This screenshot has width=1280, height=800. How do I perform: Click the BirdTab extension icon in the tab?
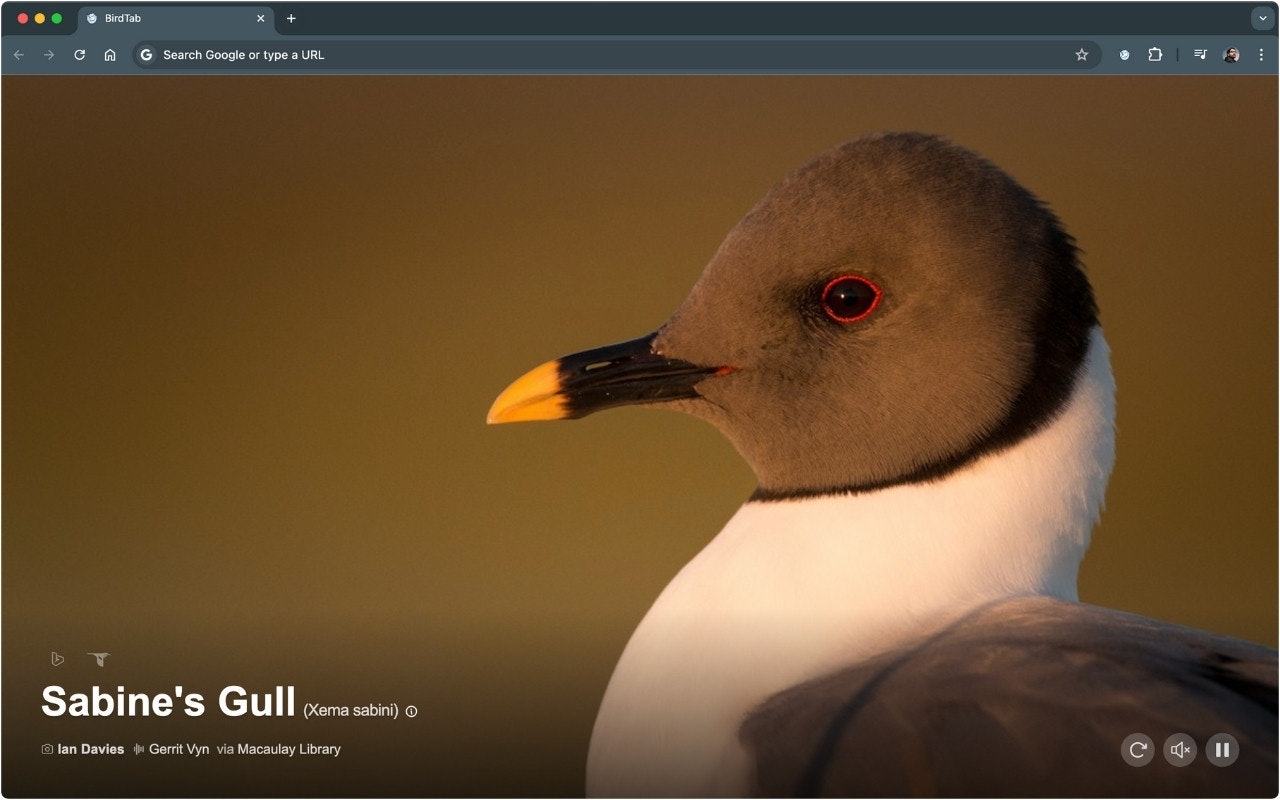click(x=91, y=18)
